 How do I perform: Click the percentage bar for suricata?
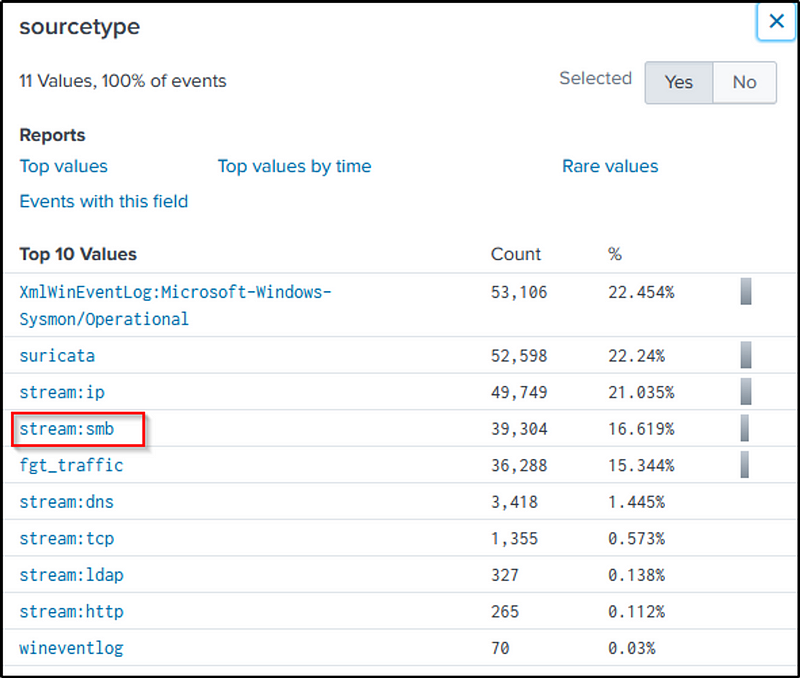pyautogui.click(x=746, y=355)
